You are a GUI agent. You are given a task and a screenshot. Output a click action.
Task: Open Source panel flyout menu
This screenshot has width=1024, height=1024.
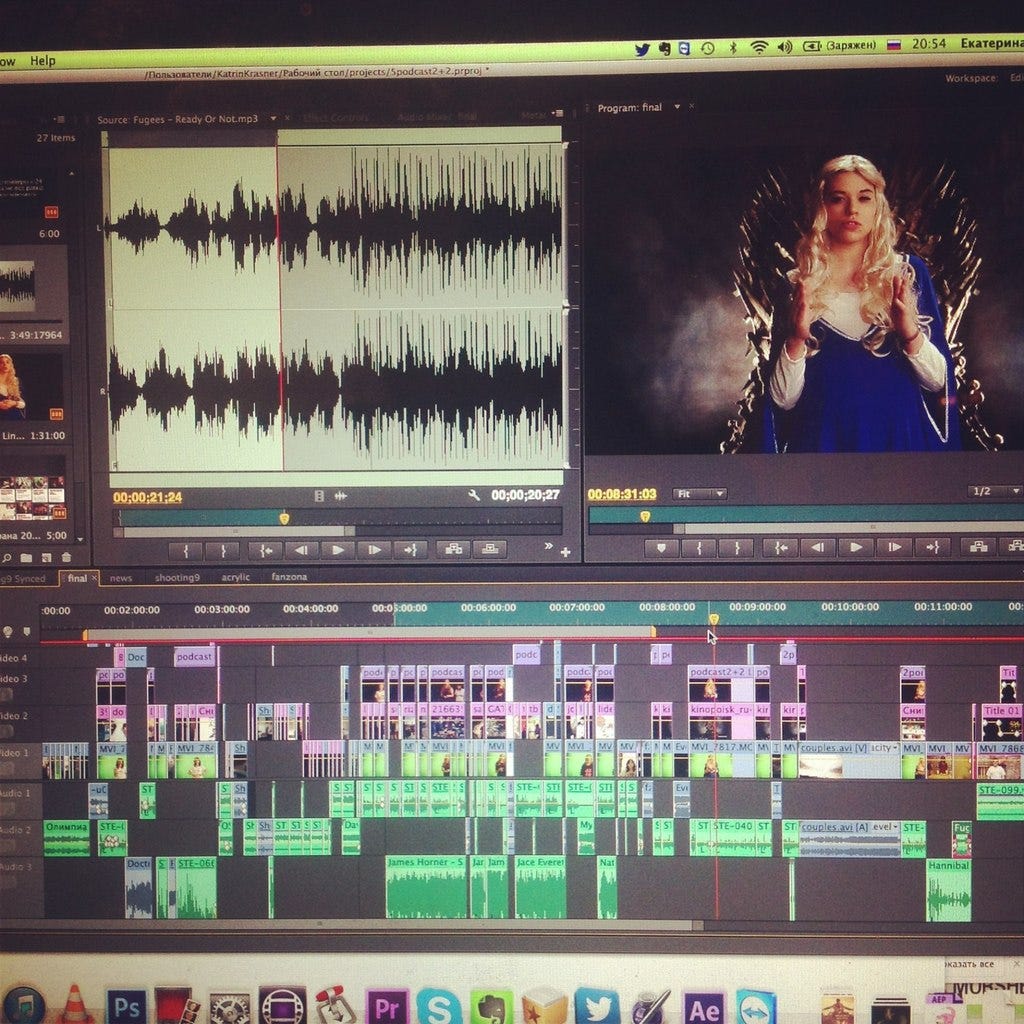pos(557,114)
